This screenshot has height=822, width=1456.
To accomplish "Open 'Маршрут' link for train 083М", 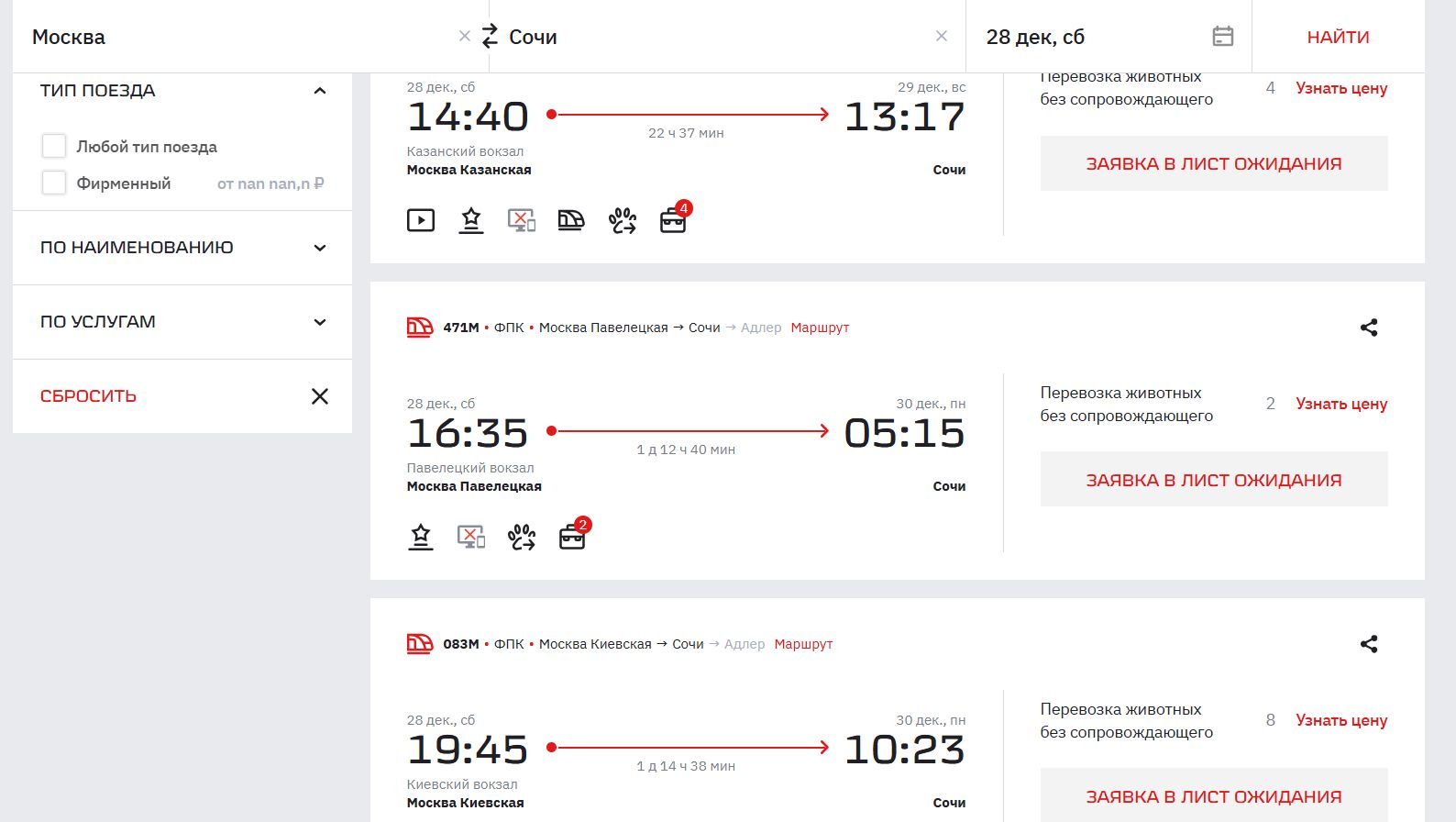I will pyautogui.click(x=803, y=644).
